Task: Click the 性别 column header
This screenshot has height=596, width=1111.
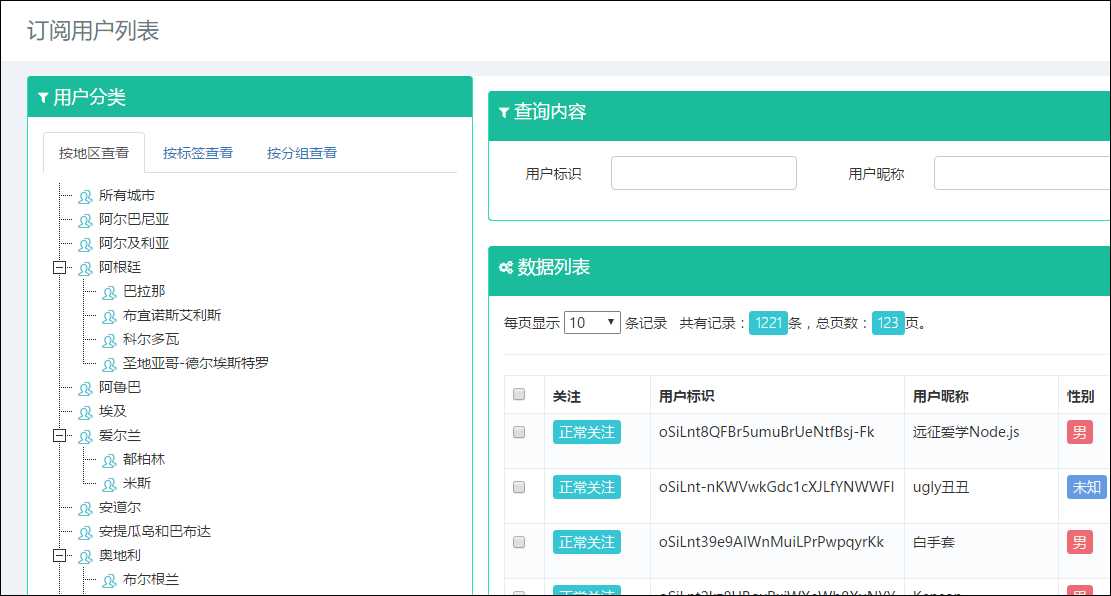Action: 1081,396
